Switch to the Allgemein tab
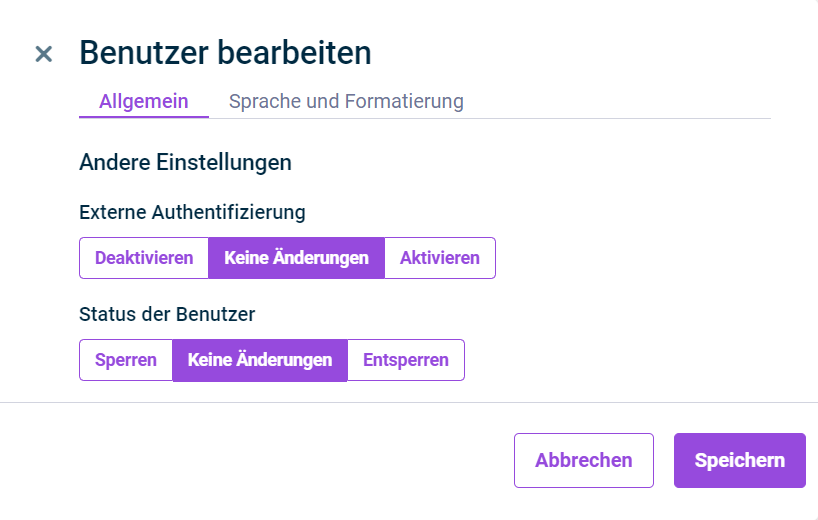The height and width of the screenshot is (520, 818). [x=143, y=101]
